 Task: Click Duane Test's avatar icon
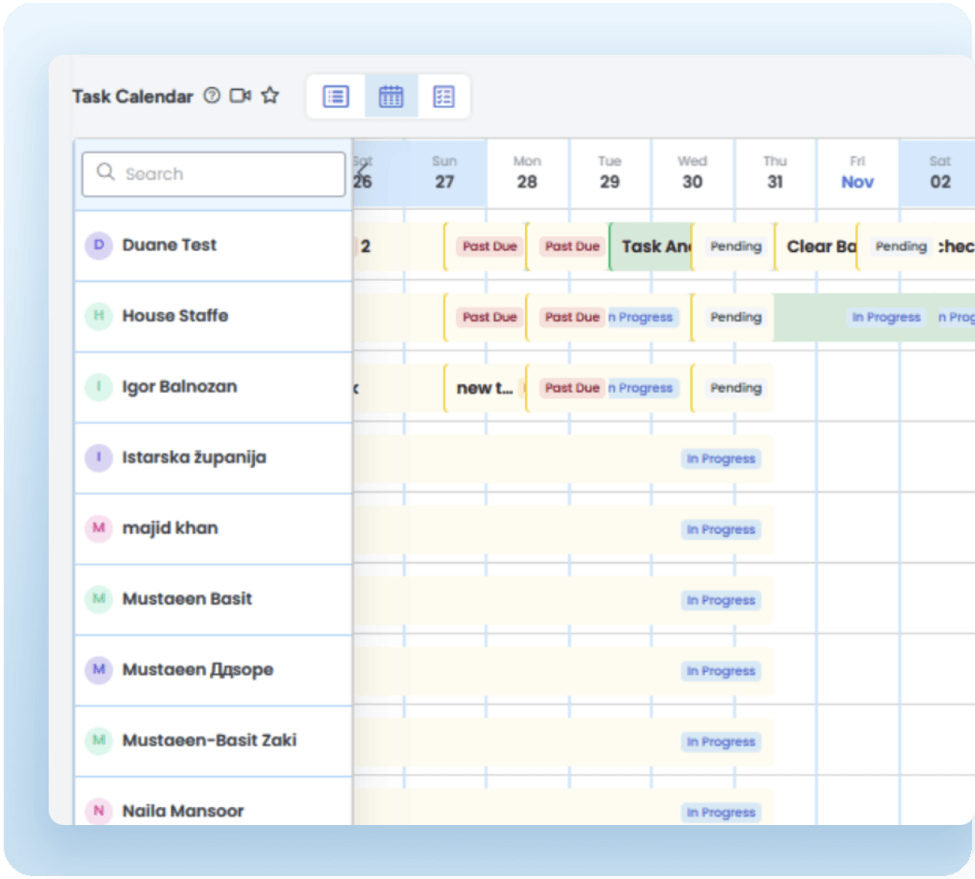click(x=98, y=245)
